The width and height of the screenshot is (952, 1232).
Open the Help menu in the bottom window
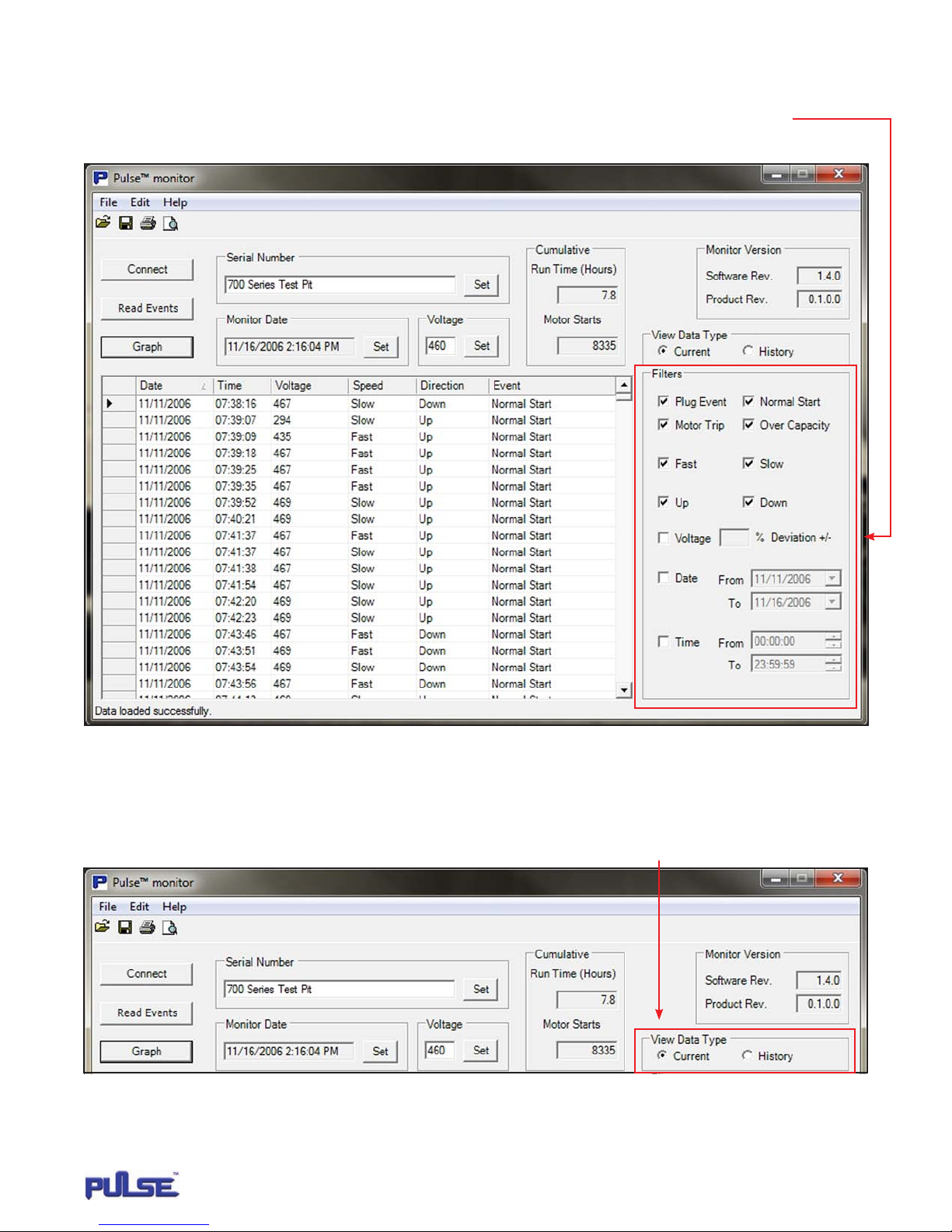pos(174,906)
